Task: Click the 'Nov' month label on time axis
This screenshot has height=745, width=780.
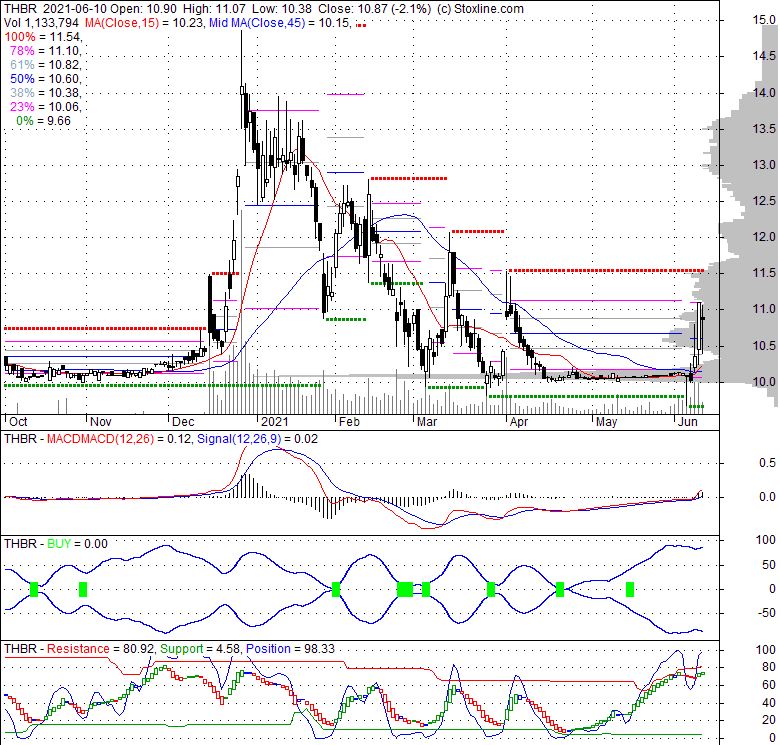Action: tap(100, 422)
